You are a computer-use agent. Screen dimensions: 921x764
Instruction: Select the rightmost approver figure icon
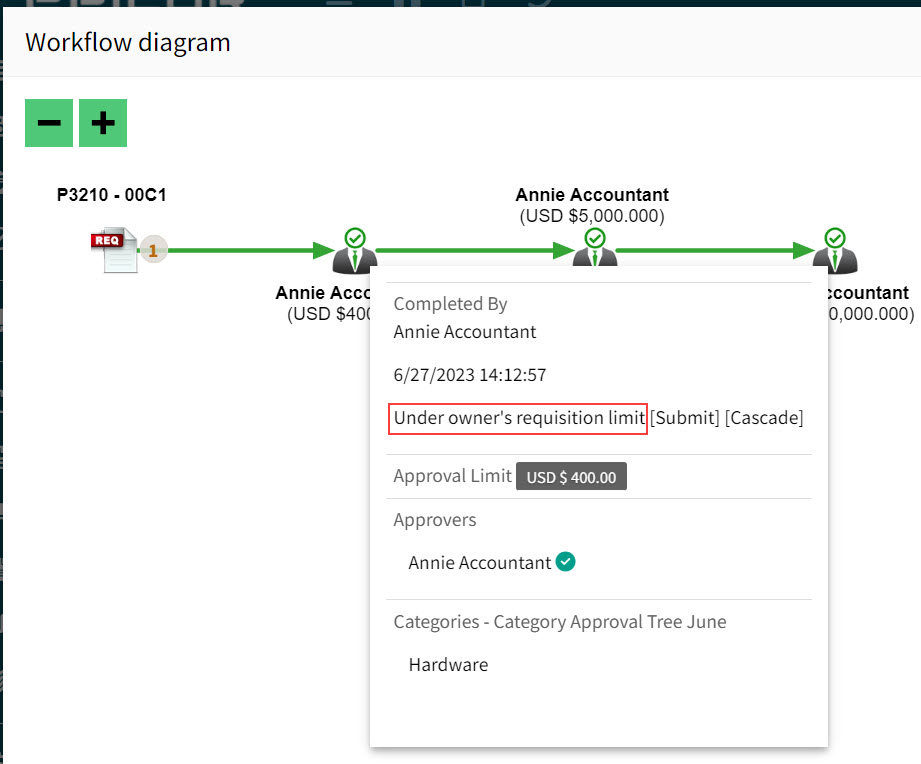[835, 255]
